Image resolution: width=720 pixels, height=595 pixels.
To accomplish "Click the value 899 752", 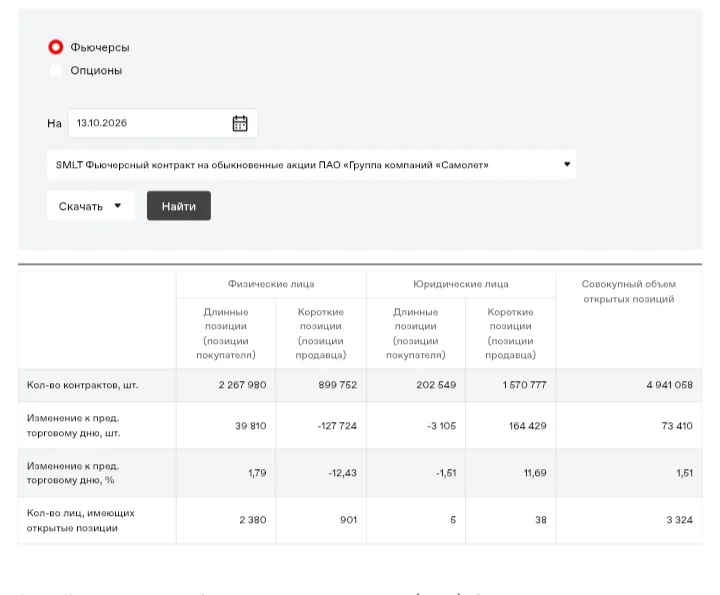I will click(x=338, y=385).
